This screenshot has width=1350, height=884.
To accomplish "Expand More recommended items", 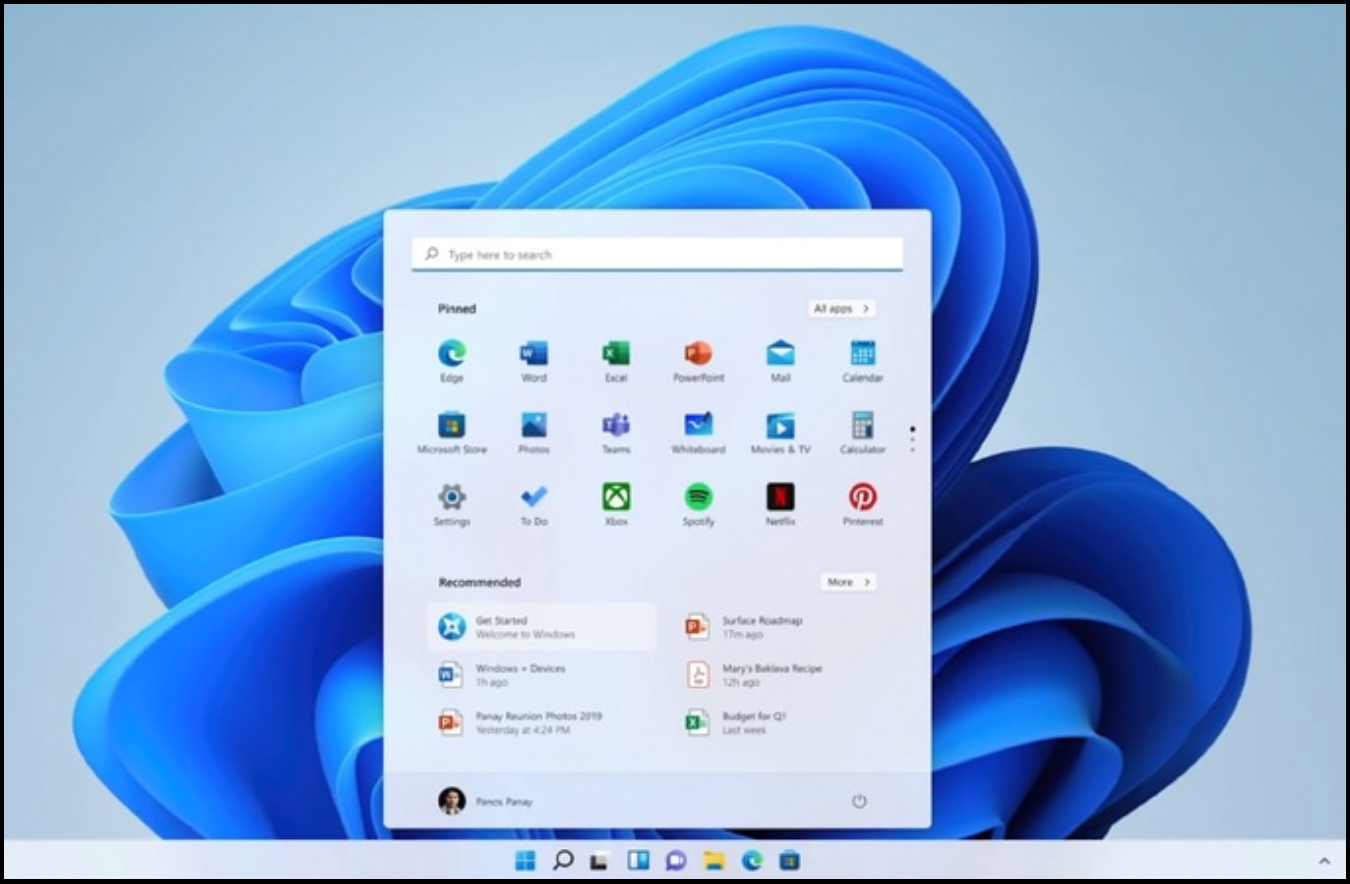I will 848,582.
